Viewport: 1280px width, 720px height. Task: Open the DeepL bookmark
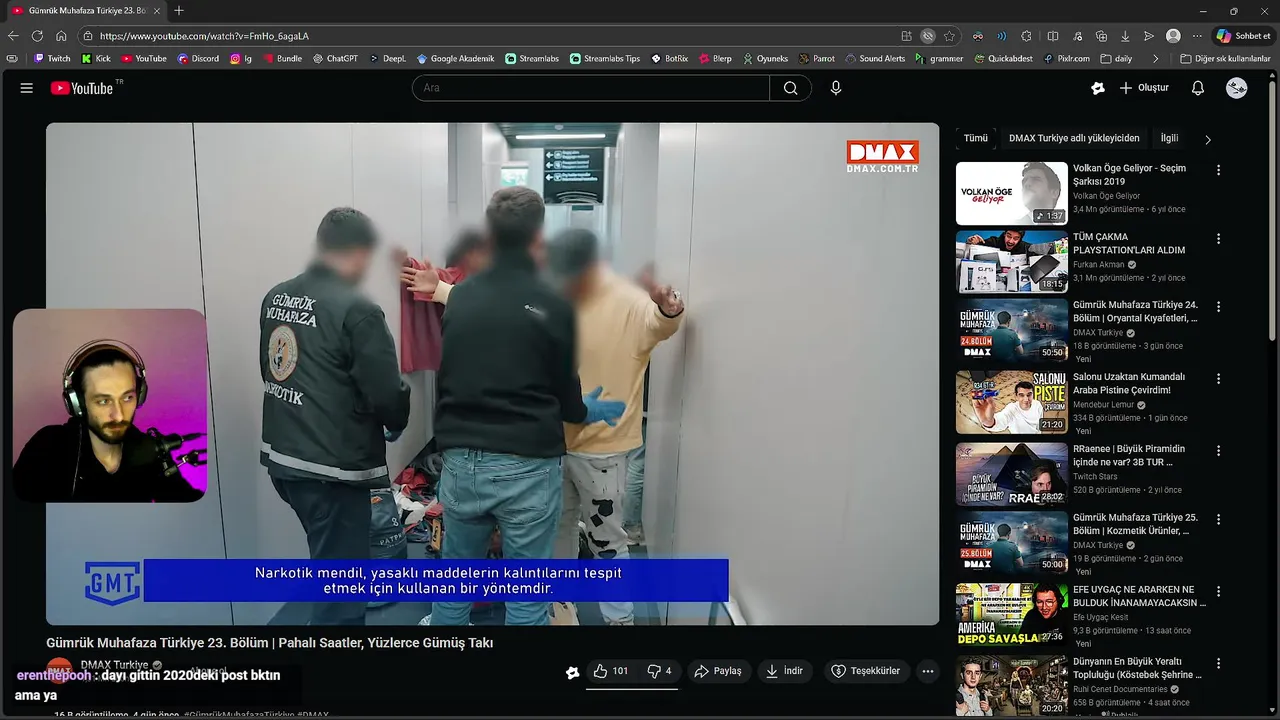click(387, 59)
